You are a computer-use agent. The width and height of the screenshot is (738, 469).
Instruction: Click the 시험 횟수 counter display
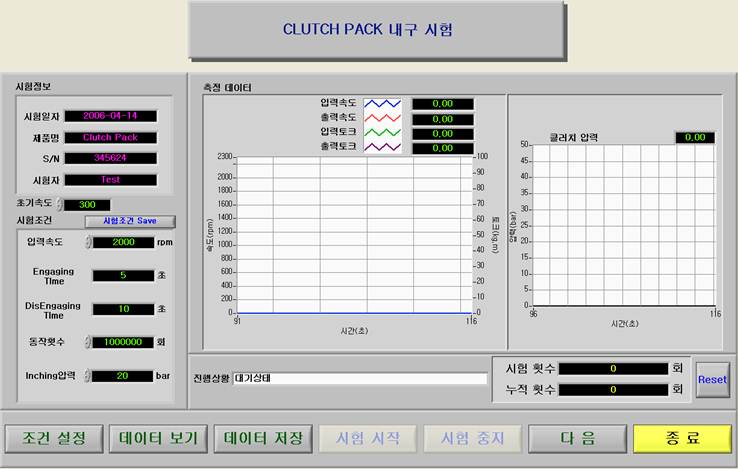point(613,368)
